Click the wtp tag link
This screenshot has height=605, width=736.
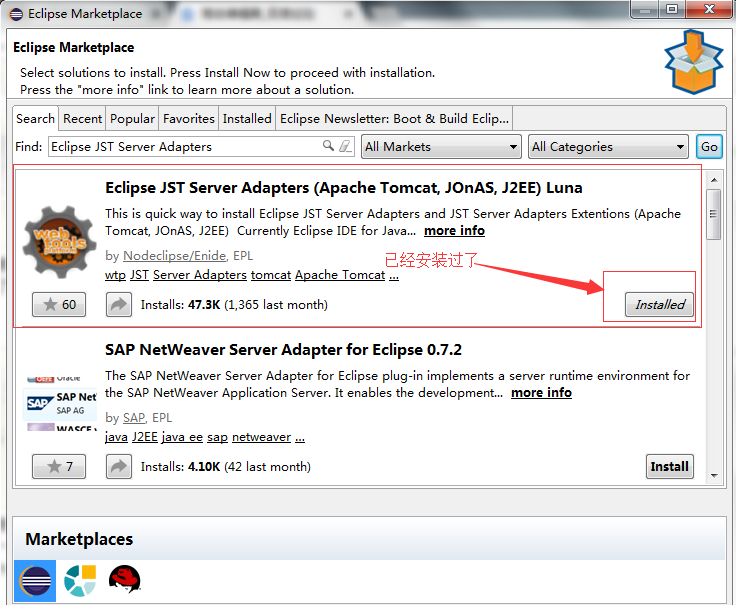115,275
